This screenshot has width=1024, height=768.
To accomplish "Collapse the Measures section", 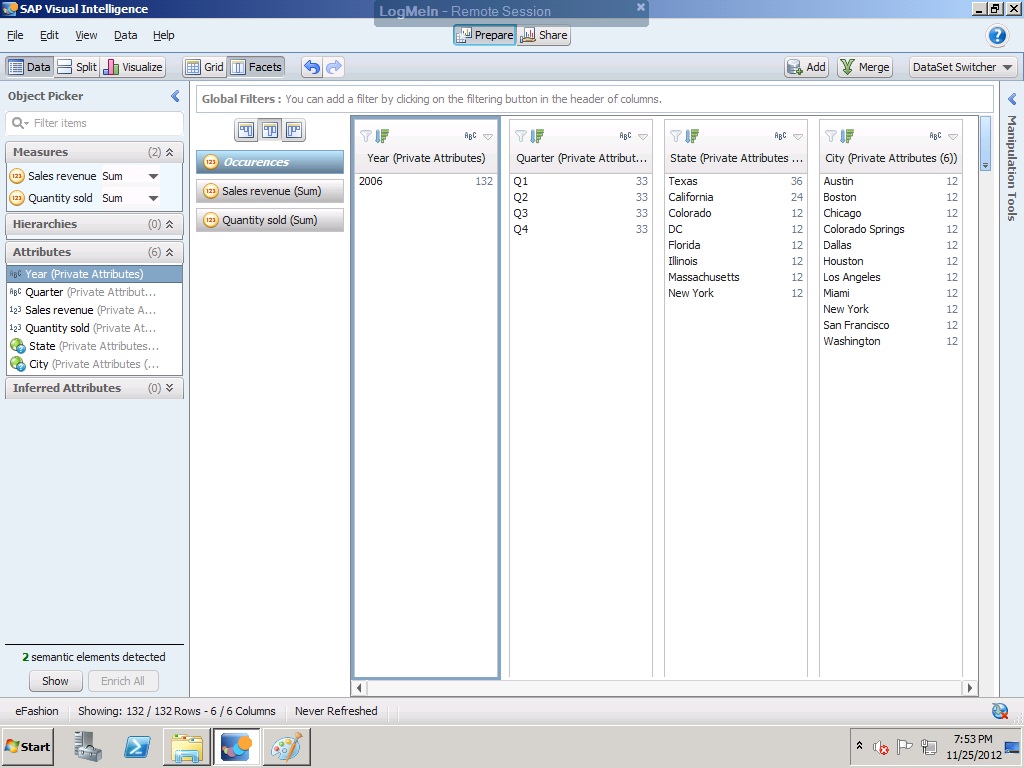I will pyautogui.click(x=169, y=152).
